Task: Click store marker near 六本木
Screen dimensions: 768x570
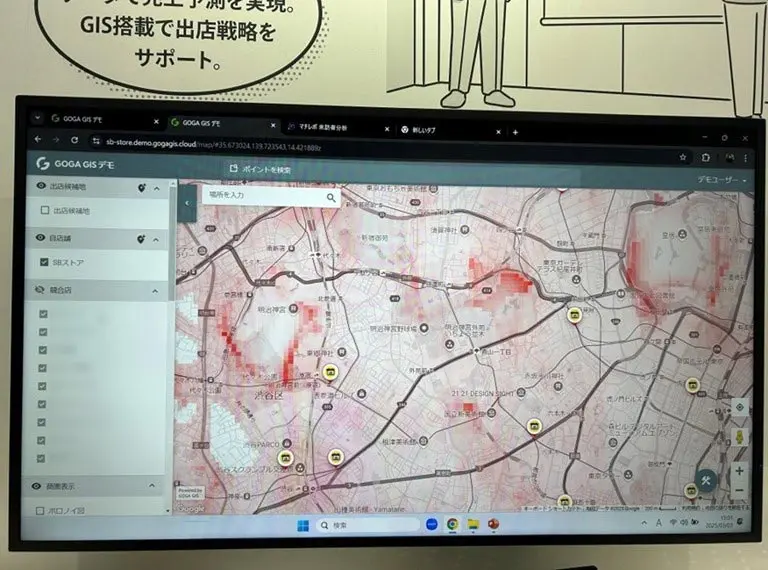Action: click(534, 427)
